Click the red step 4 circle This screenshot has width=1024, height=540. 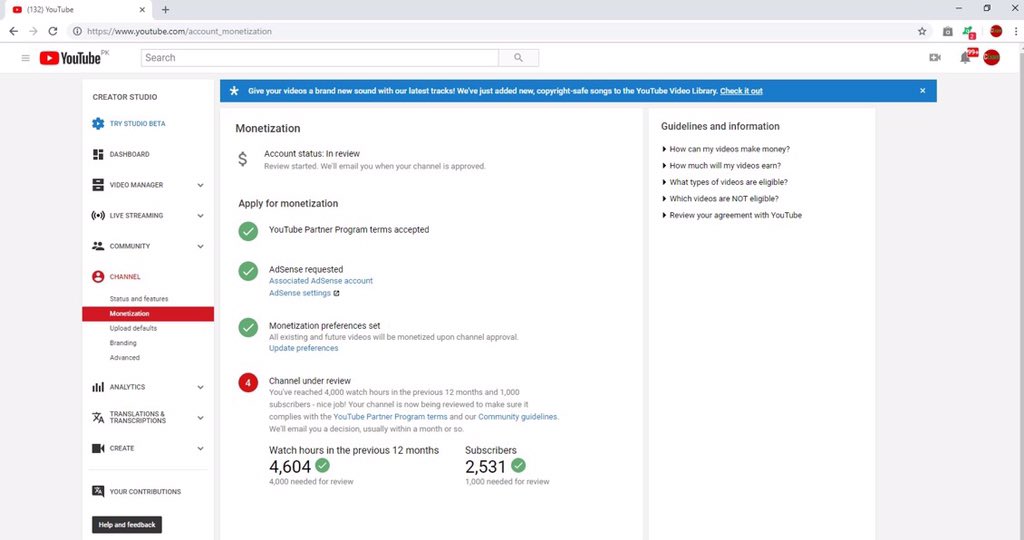tap(248, 383)
